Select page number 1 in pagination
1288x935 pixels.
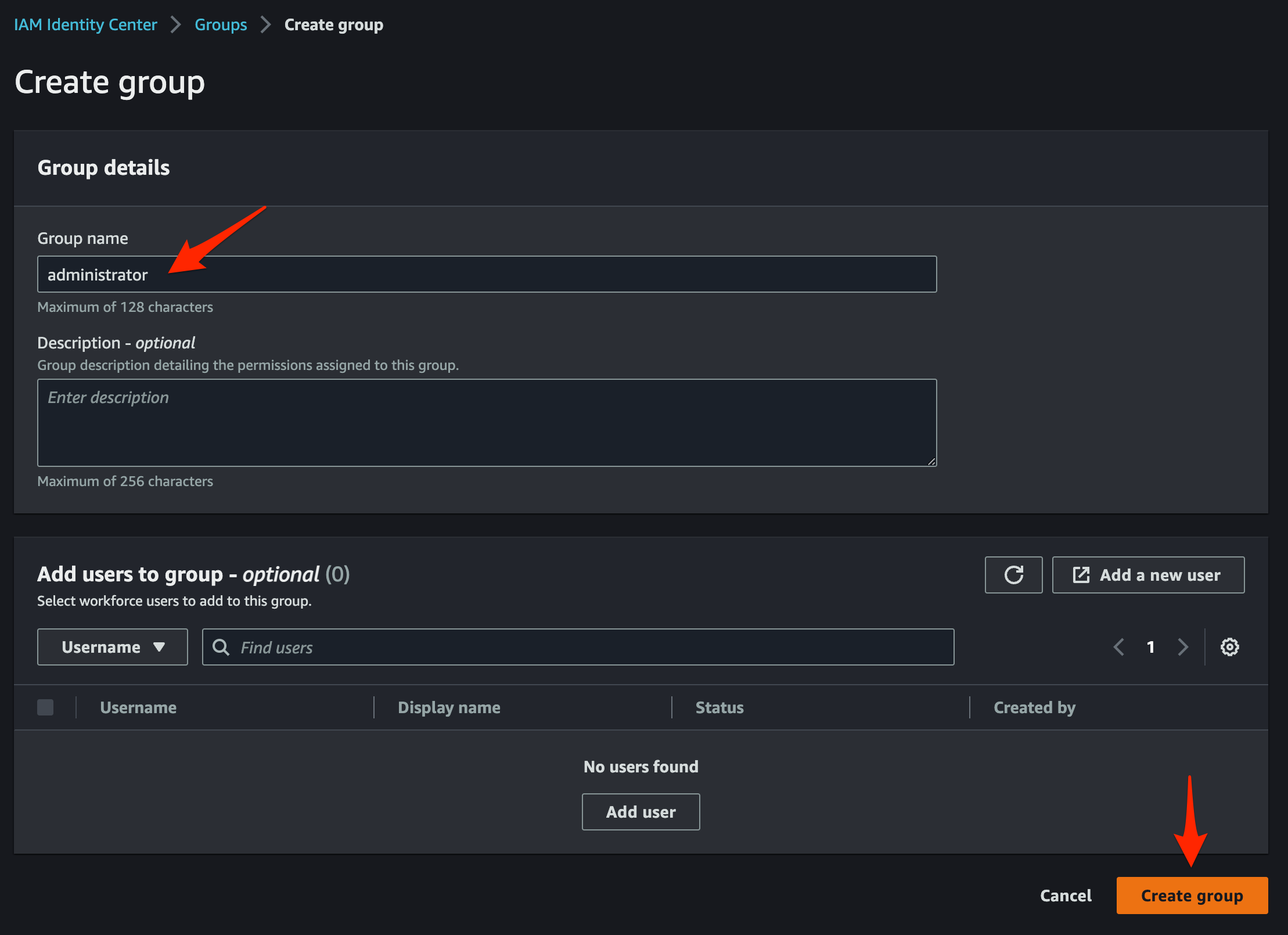pyautogui.click(x=1150, y=647)
